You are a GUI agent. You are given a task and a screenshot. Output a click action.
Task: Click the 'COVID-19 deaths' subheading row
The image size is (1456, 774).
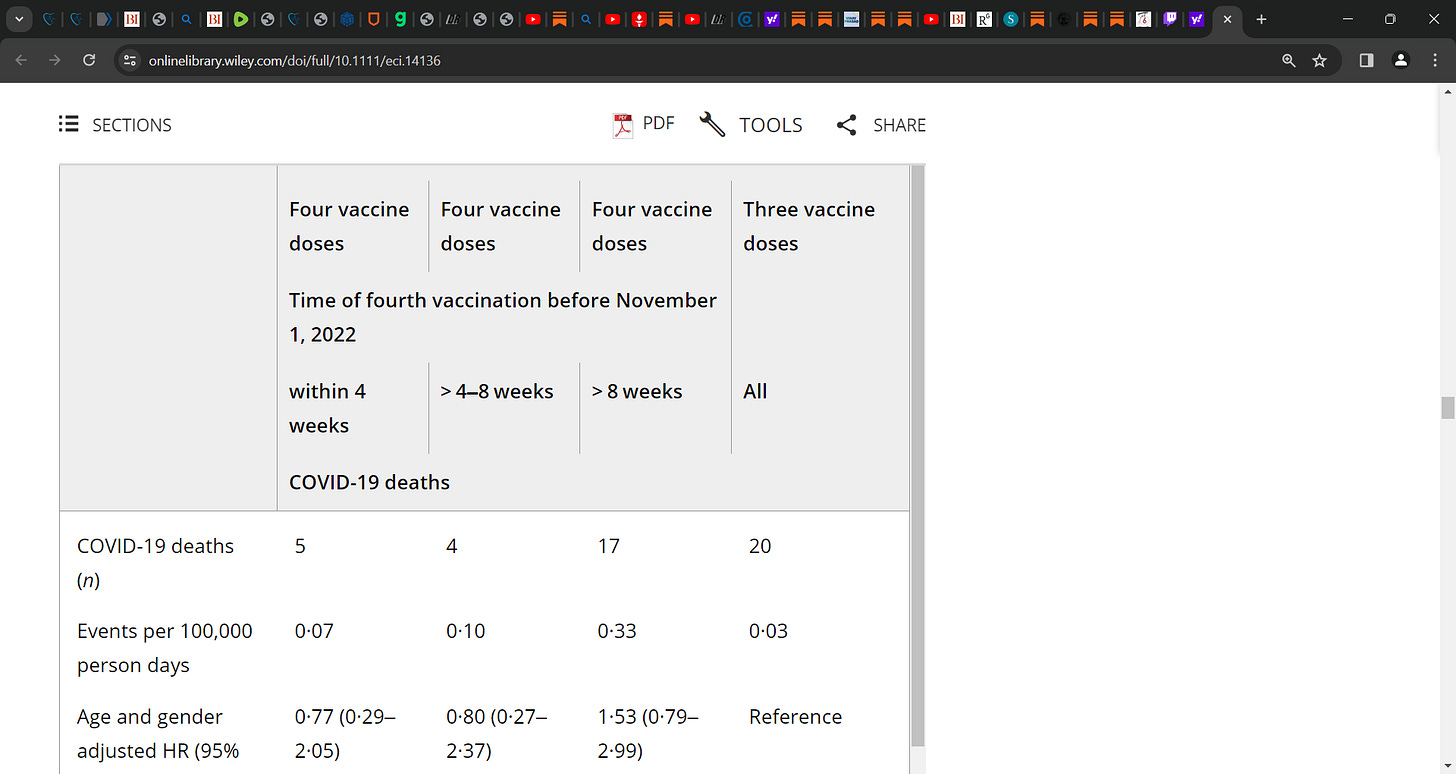tap(369, 482)
